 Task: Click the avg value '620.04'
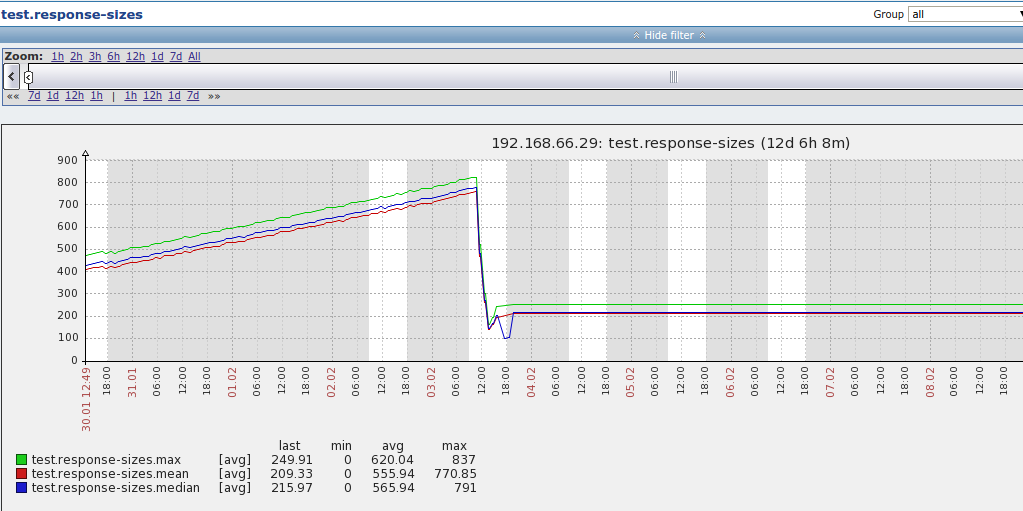click(393, 460)
